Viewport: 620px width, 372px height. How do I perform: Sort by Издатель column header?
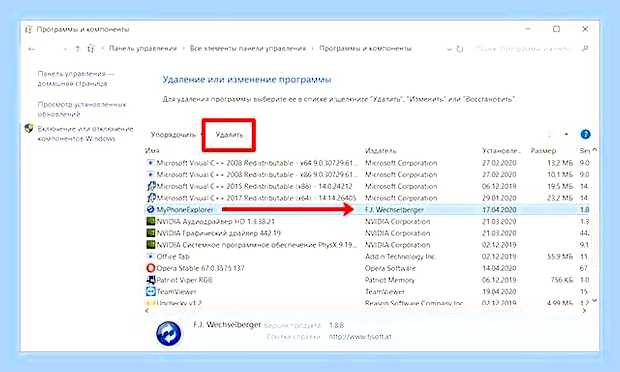(x=381, y=151)
